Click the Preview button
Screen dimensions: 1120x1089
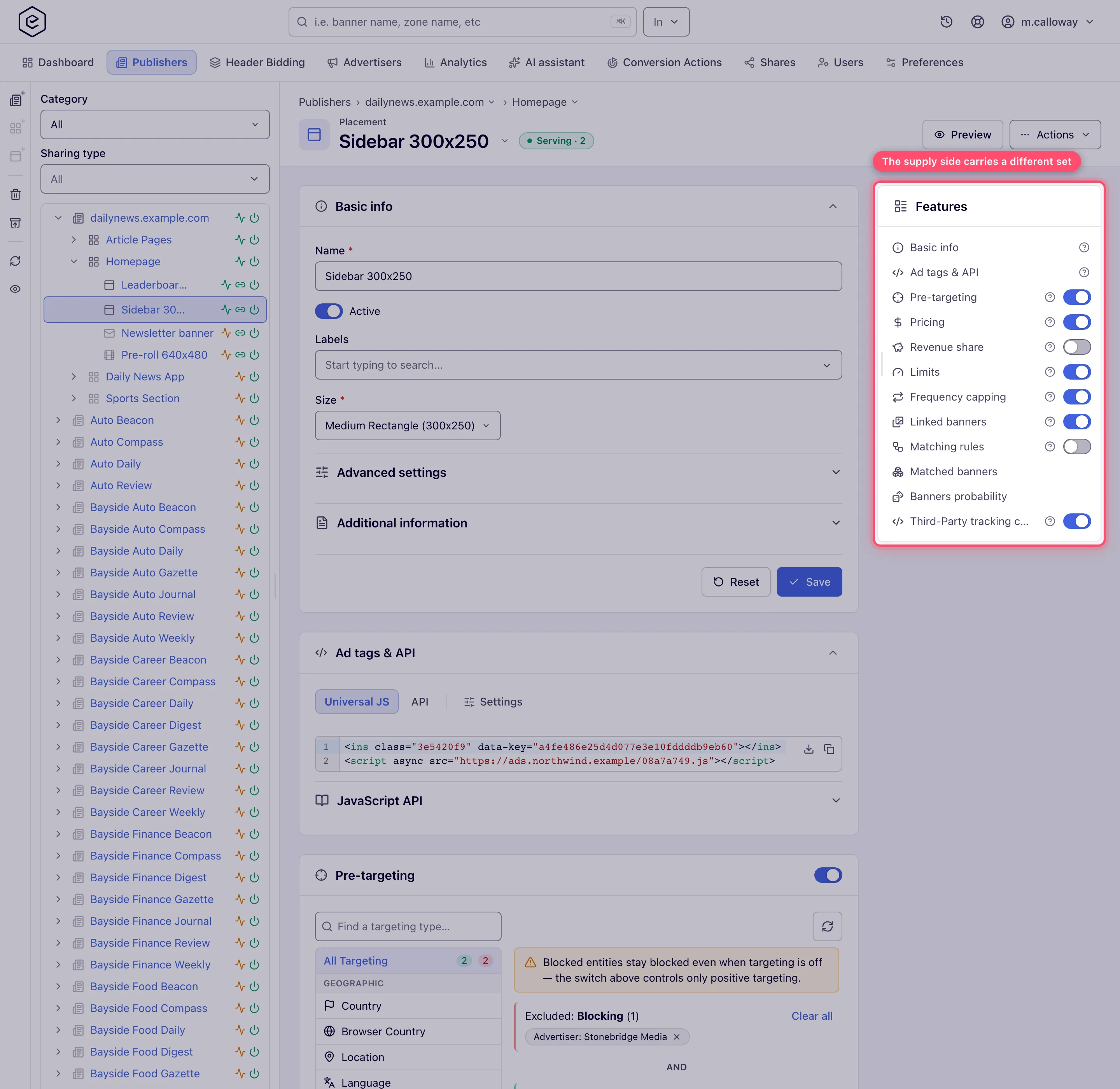point(962,135)
